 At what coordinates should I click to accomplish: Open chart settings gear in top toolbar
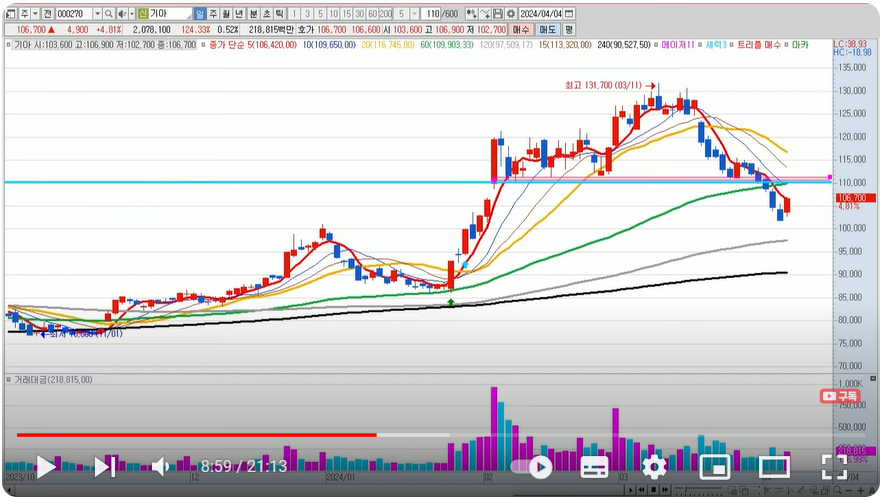pyautogui.click(x=511, y=13)
